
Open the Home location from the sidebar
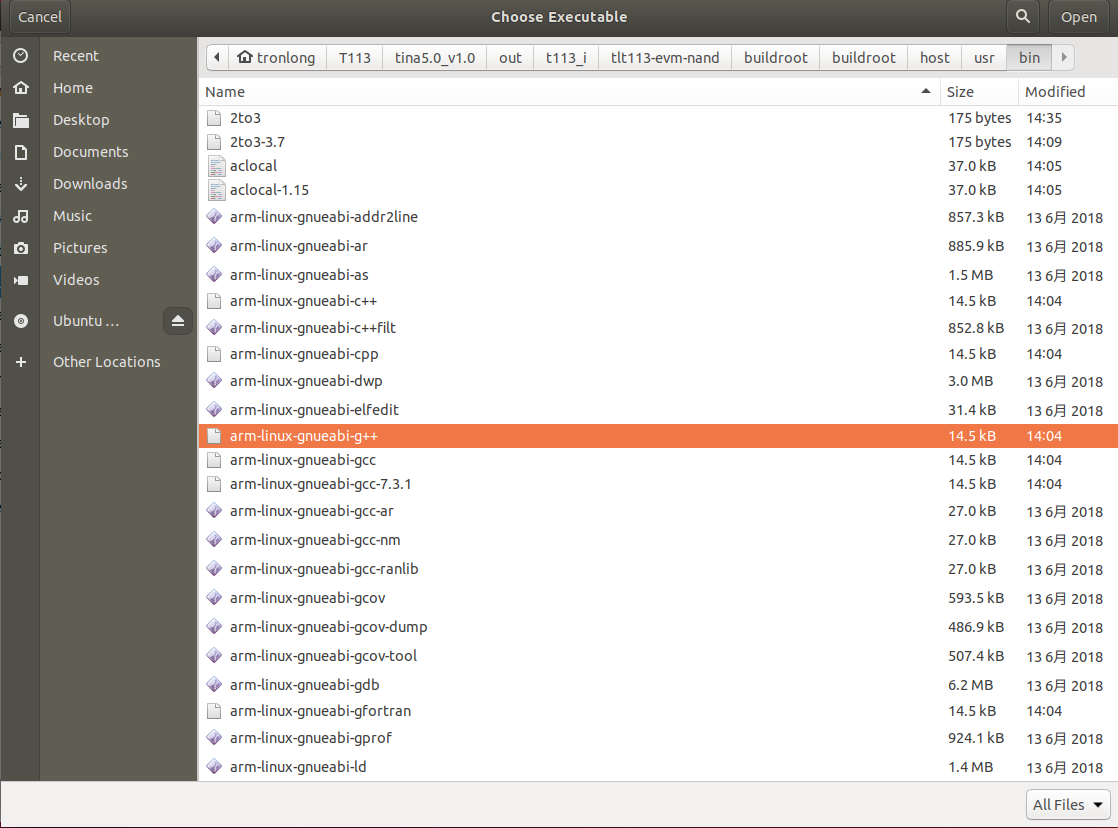coord(20,87)
